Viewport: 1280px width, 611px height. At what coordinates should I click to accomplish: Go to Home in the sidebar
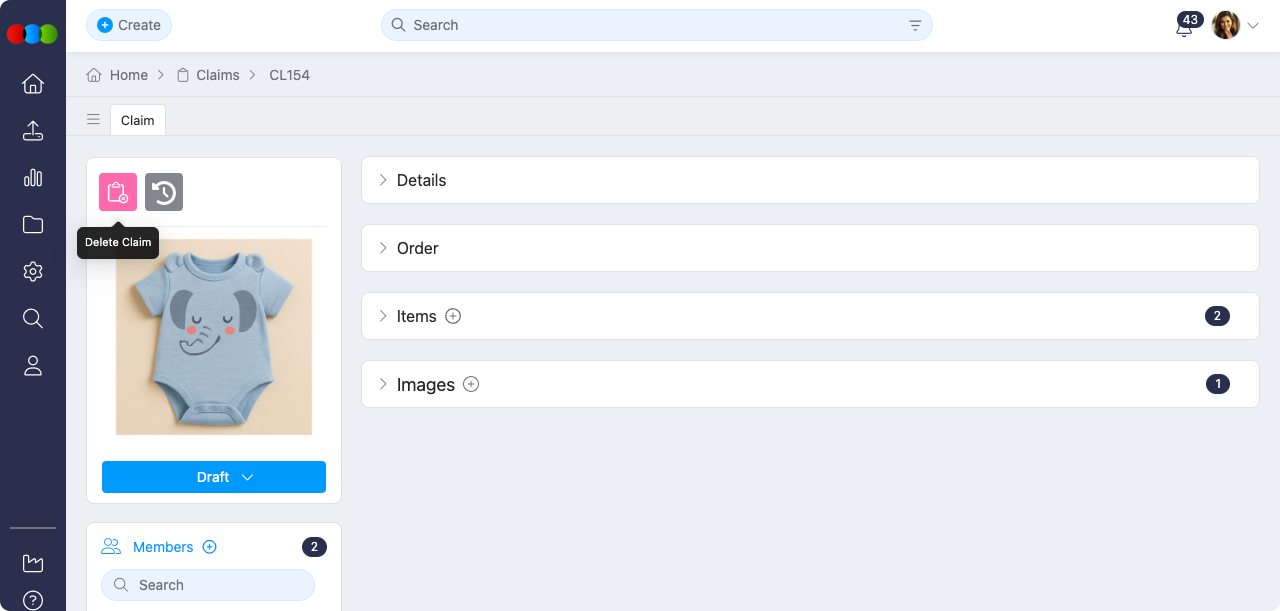click(x=33, y=84)
